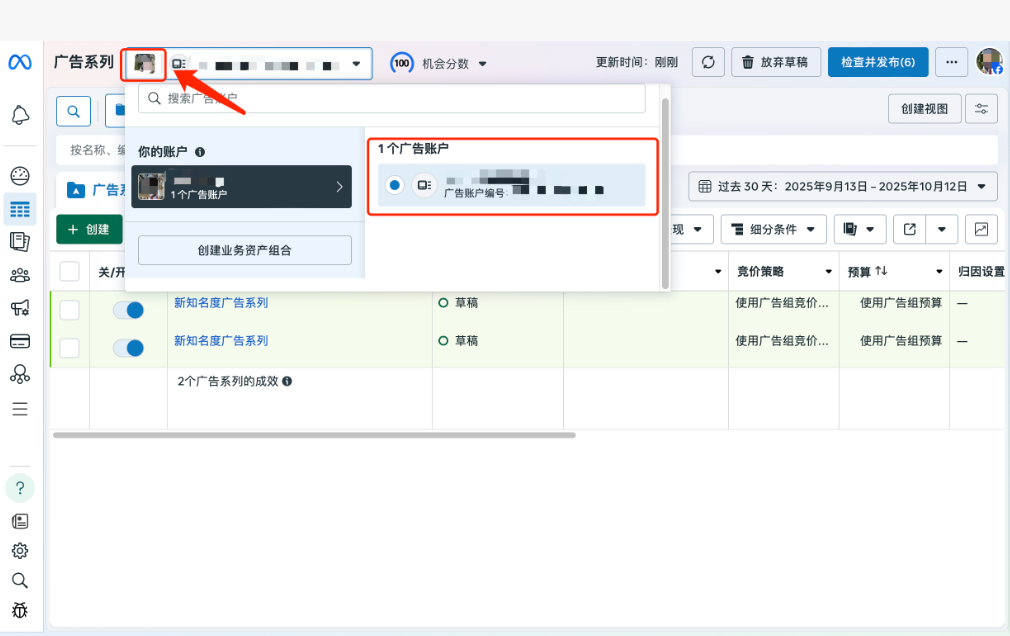Select the ad account radio button
Viewport: 1010px width, 636px height.
tap(395, 185)
